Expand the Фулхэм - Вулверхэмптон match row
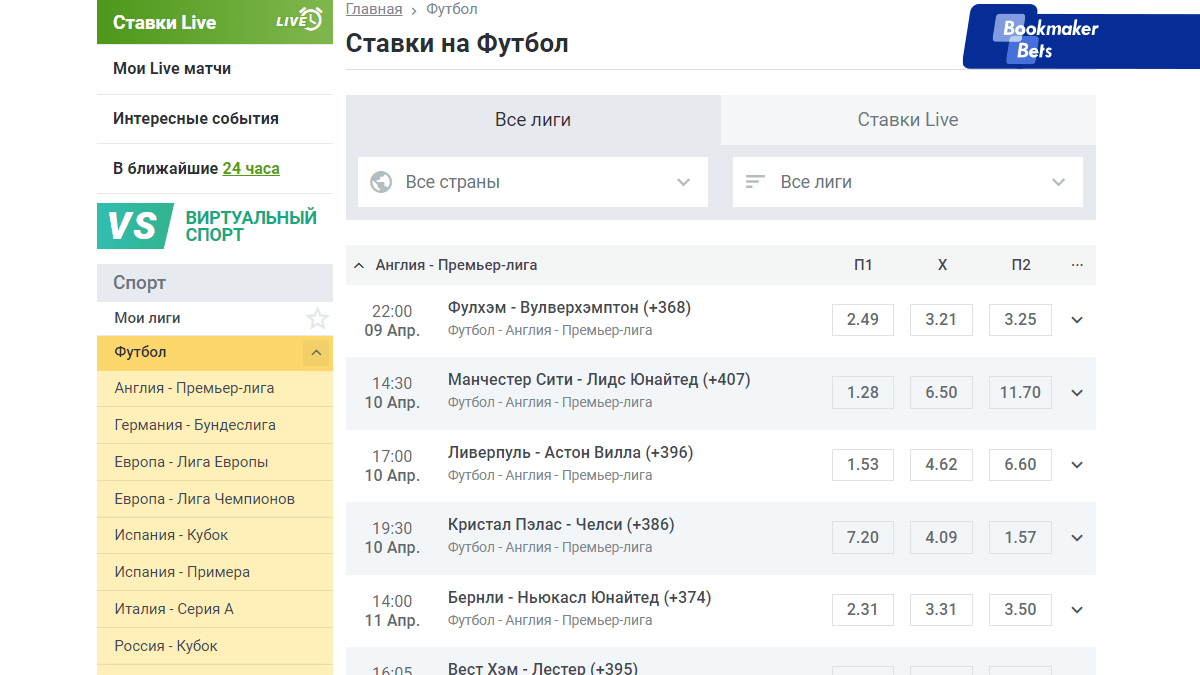Viewport: 1200px width, 675px height. 1077,320
